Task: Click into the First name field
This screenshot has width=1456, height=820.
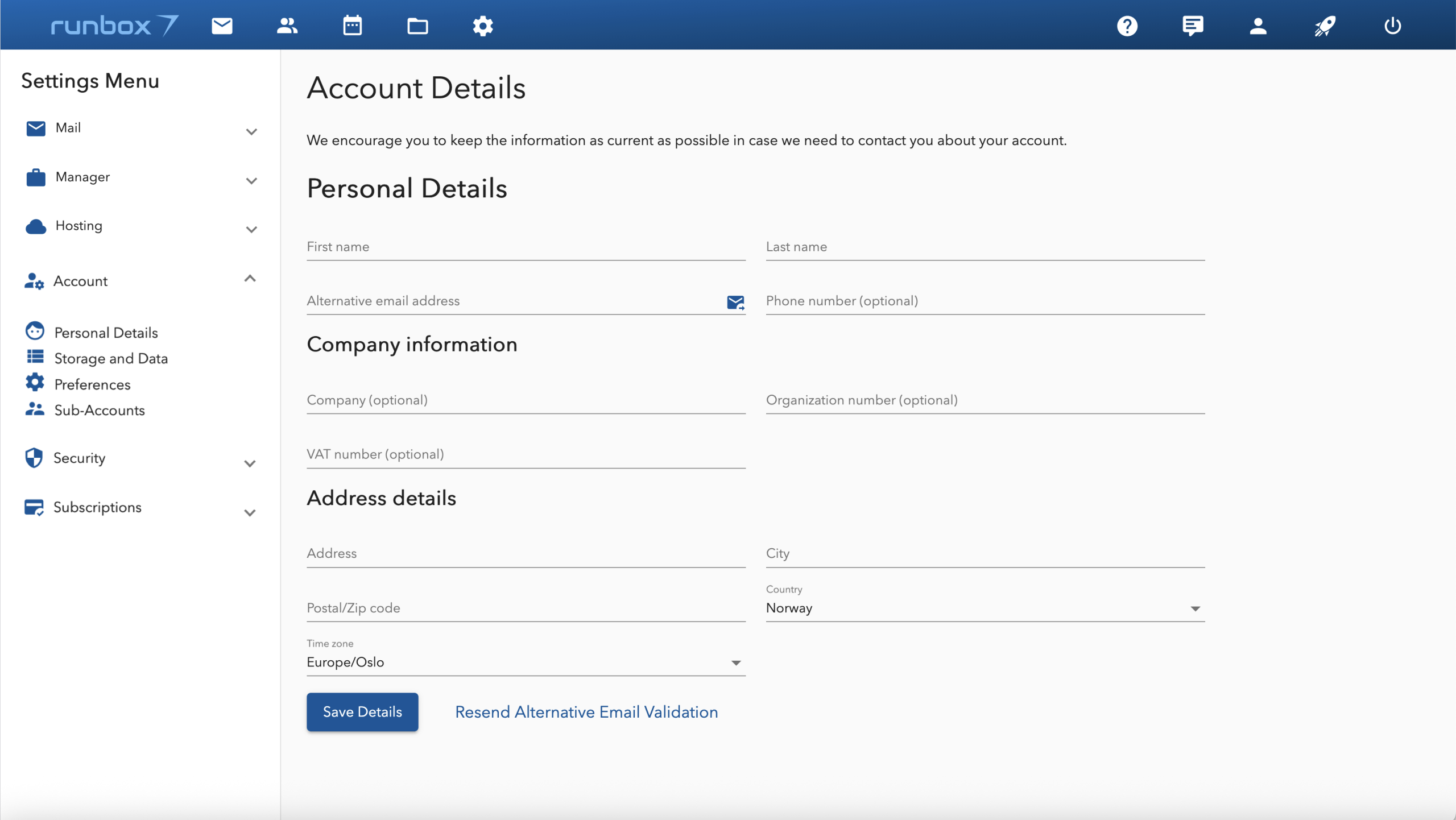Action: [x=526, y=247]
